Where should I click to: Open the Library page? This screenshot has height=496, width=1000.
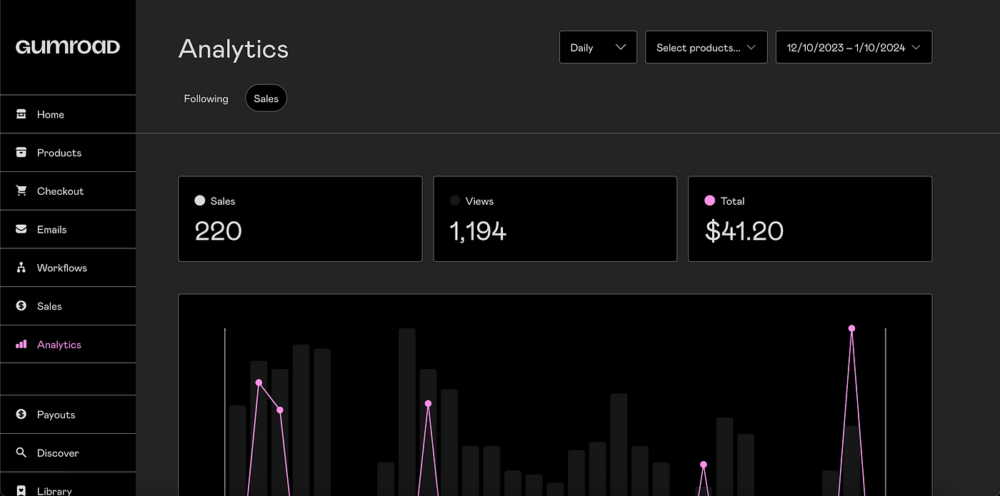[68, 484]
